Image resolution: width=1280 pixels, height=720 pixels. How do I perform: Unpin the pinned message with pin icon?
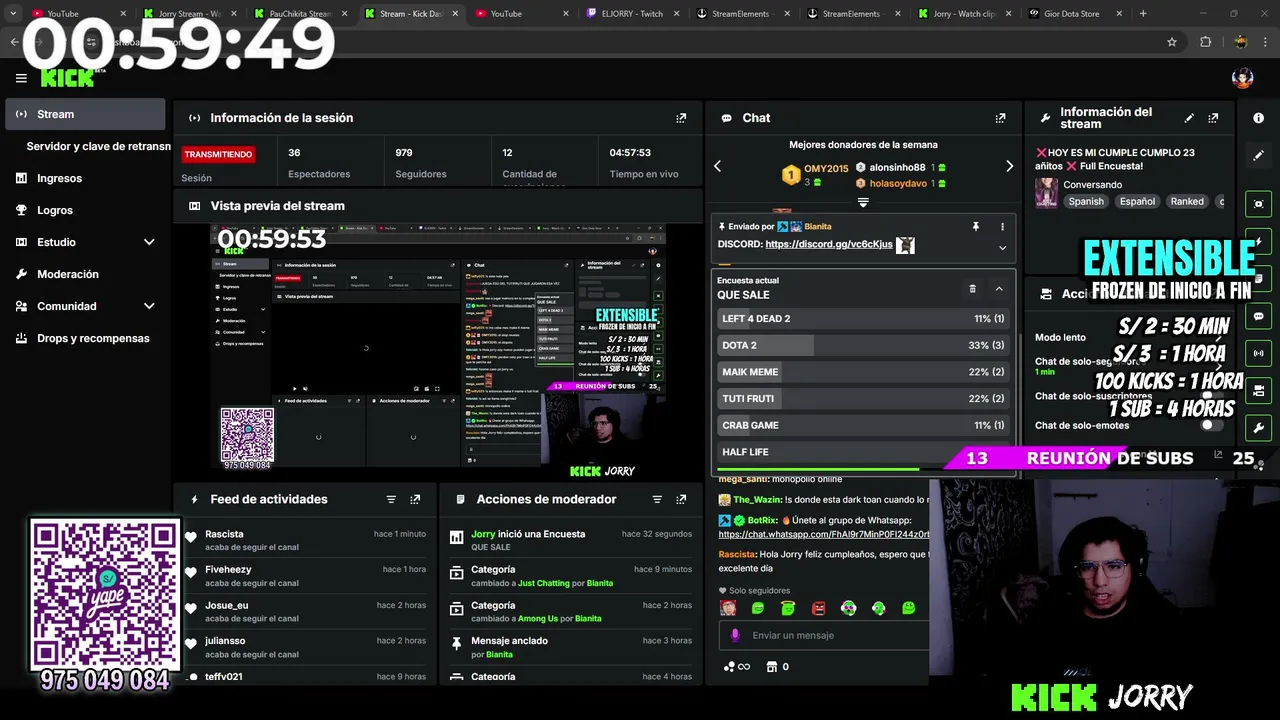click(976, 227)
